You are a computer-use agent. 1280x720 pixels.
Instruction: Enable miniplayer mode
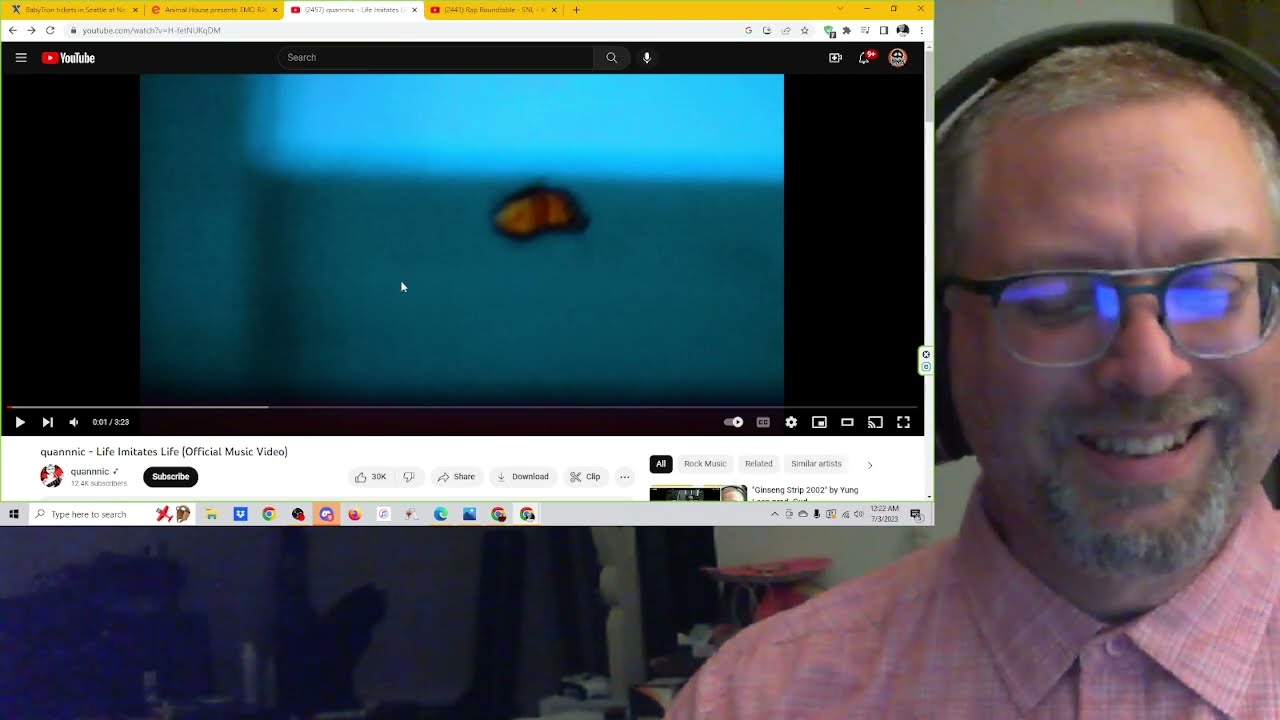tap(819, 422)
